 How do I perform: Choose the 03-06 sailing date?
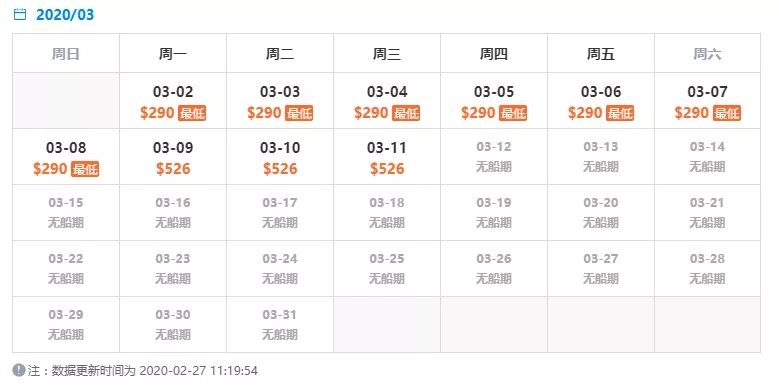pos(601,101)
